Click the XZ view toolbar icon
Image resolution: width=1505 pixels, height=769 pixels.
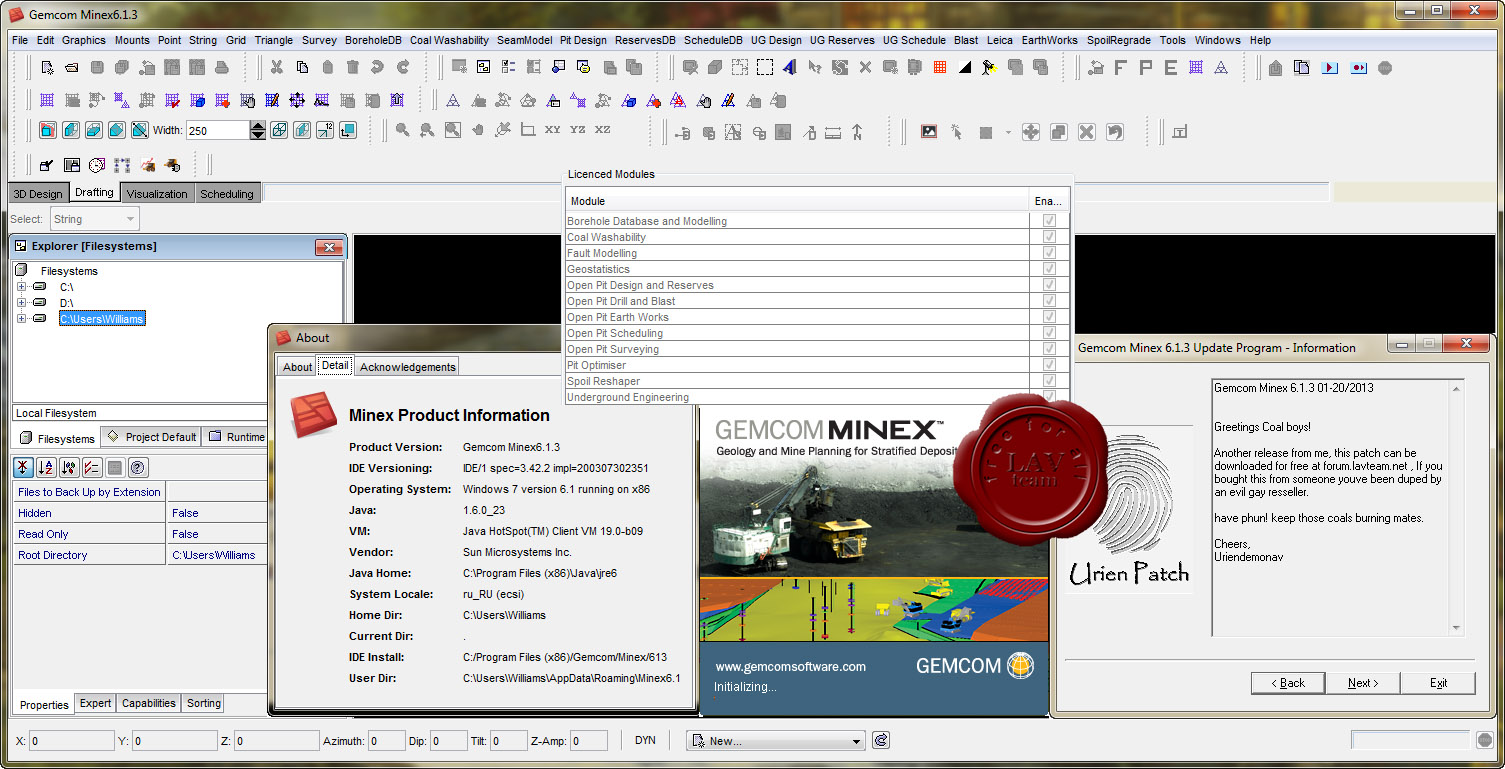pyautogui.click(x=603, y=130)
